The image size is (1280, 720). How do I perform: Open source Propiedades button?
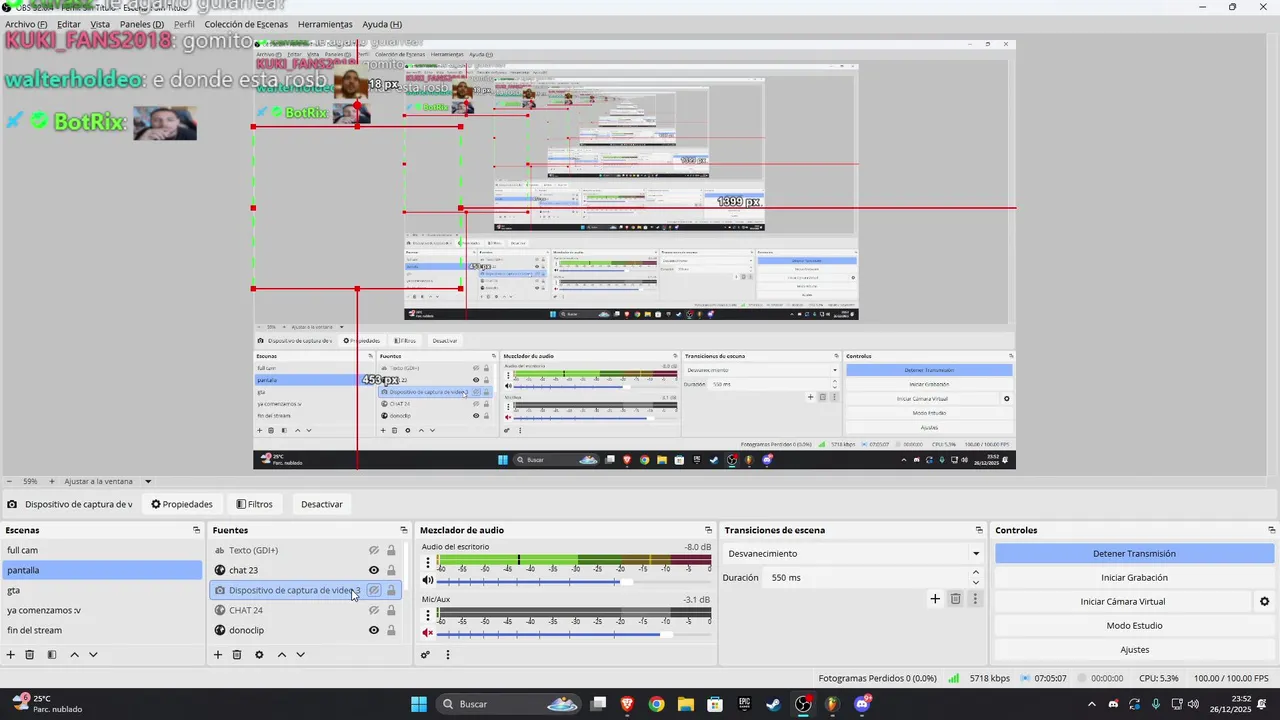click(x=182, y=504)
